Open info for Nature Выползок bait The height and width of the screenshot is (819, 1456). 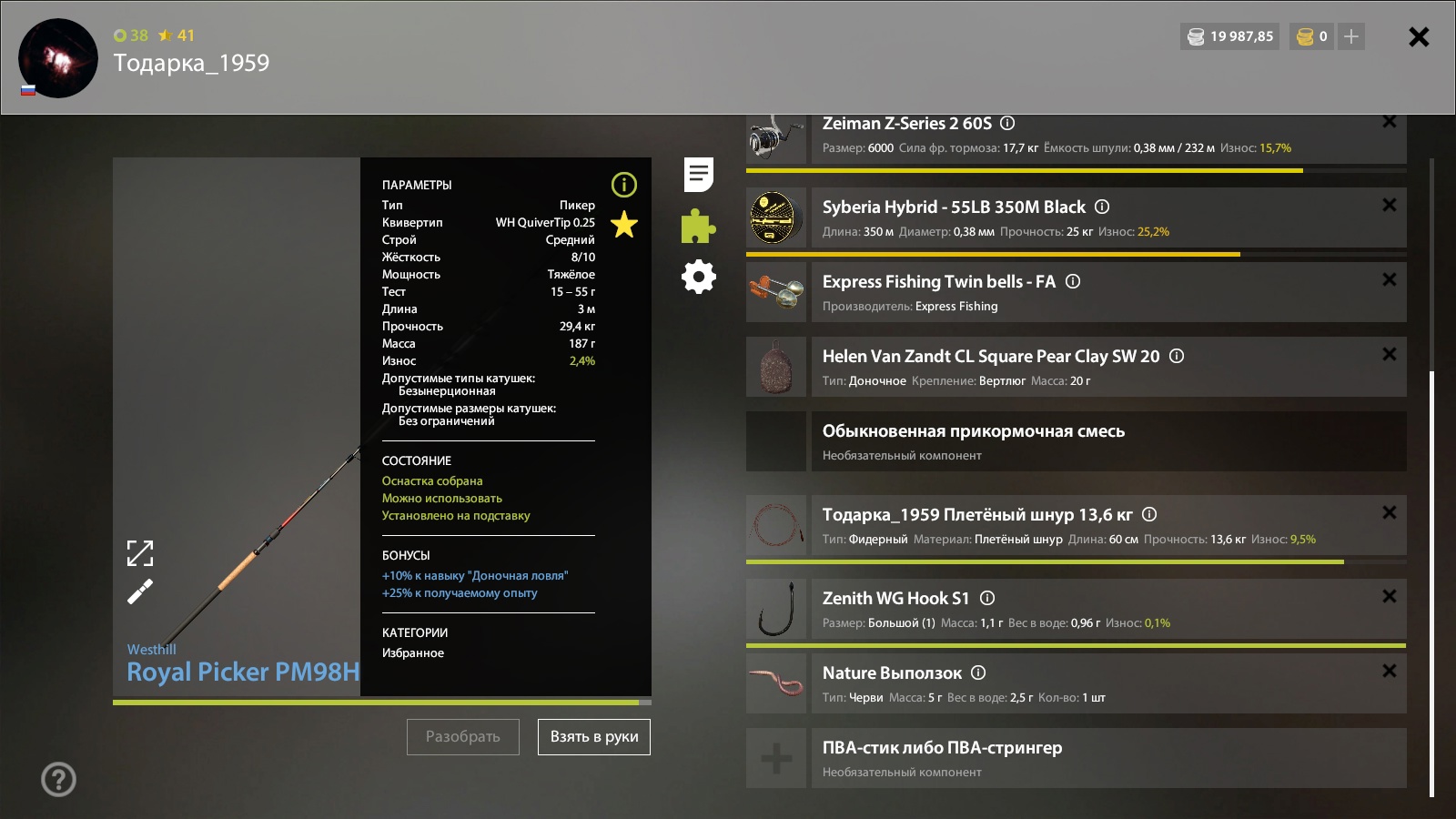(978, 672)
